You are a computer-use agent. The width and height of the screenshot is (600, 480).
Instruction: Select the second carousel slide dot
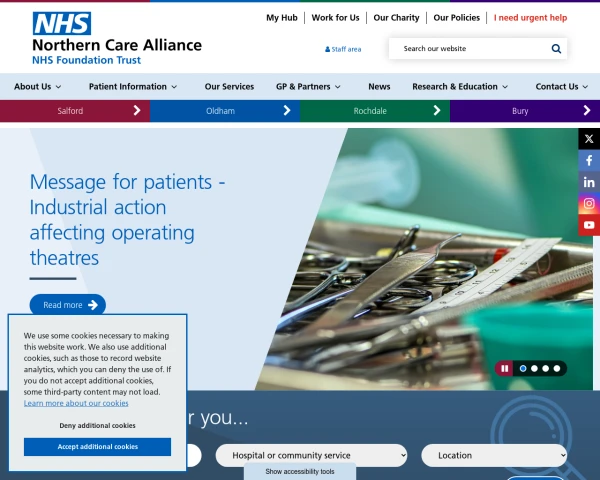[534, 368]
